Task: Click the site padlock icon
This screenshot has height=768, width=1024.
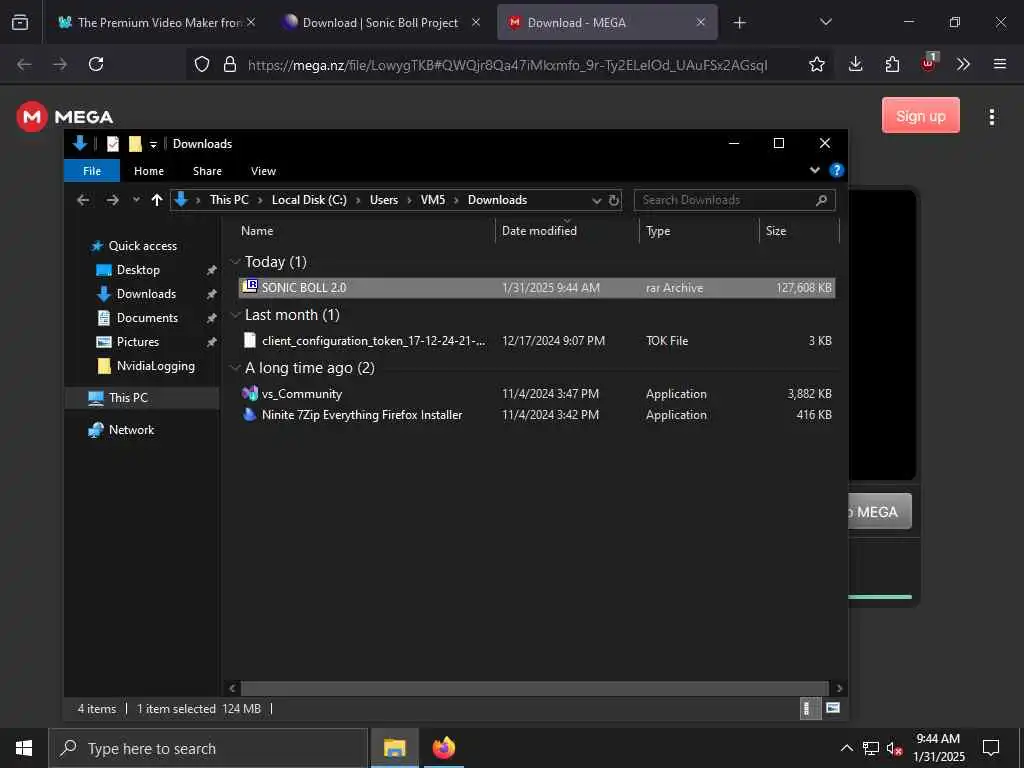Action: (230, 64)
